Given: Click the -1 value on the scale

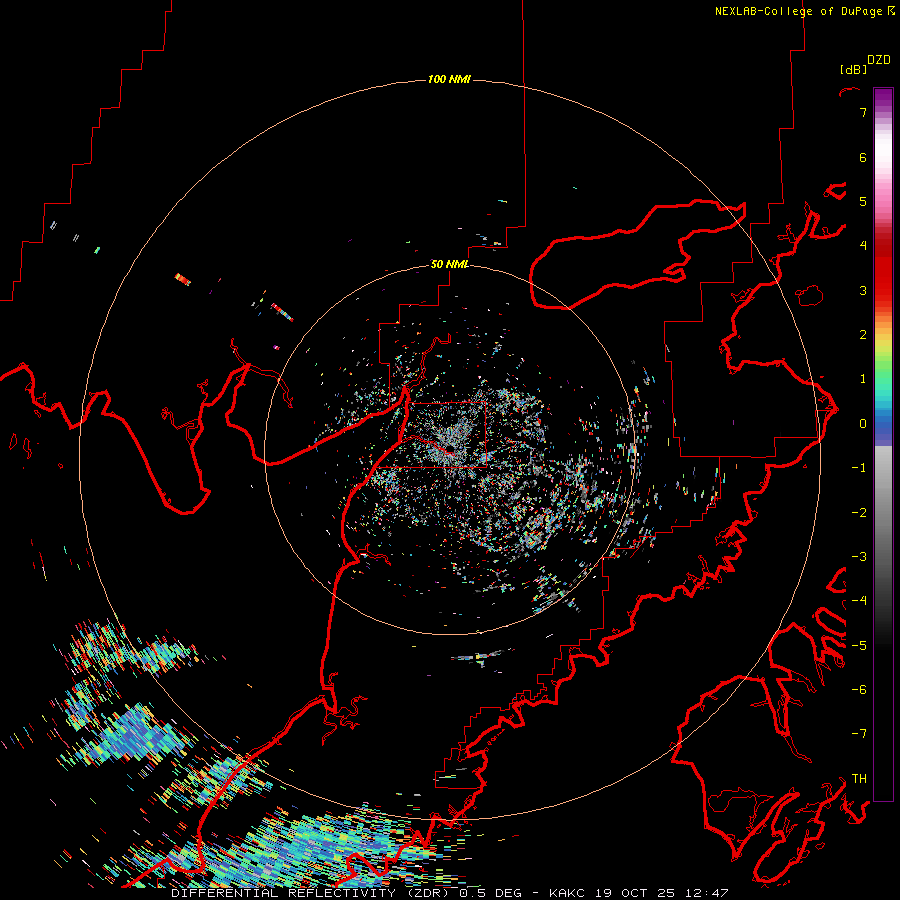Looking at the screenshot, I should [x=859, y=468].
